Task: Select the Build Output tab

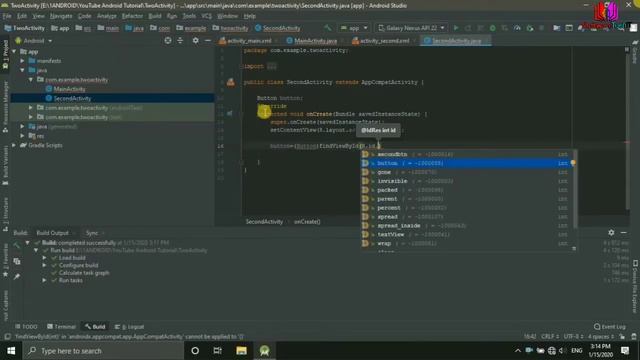Action: point(53,233)
